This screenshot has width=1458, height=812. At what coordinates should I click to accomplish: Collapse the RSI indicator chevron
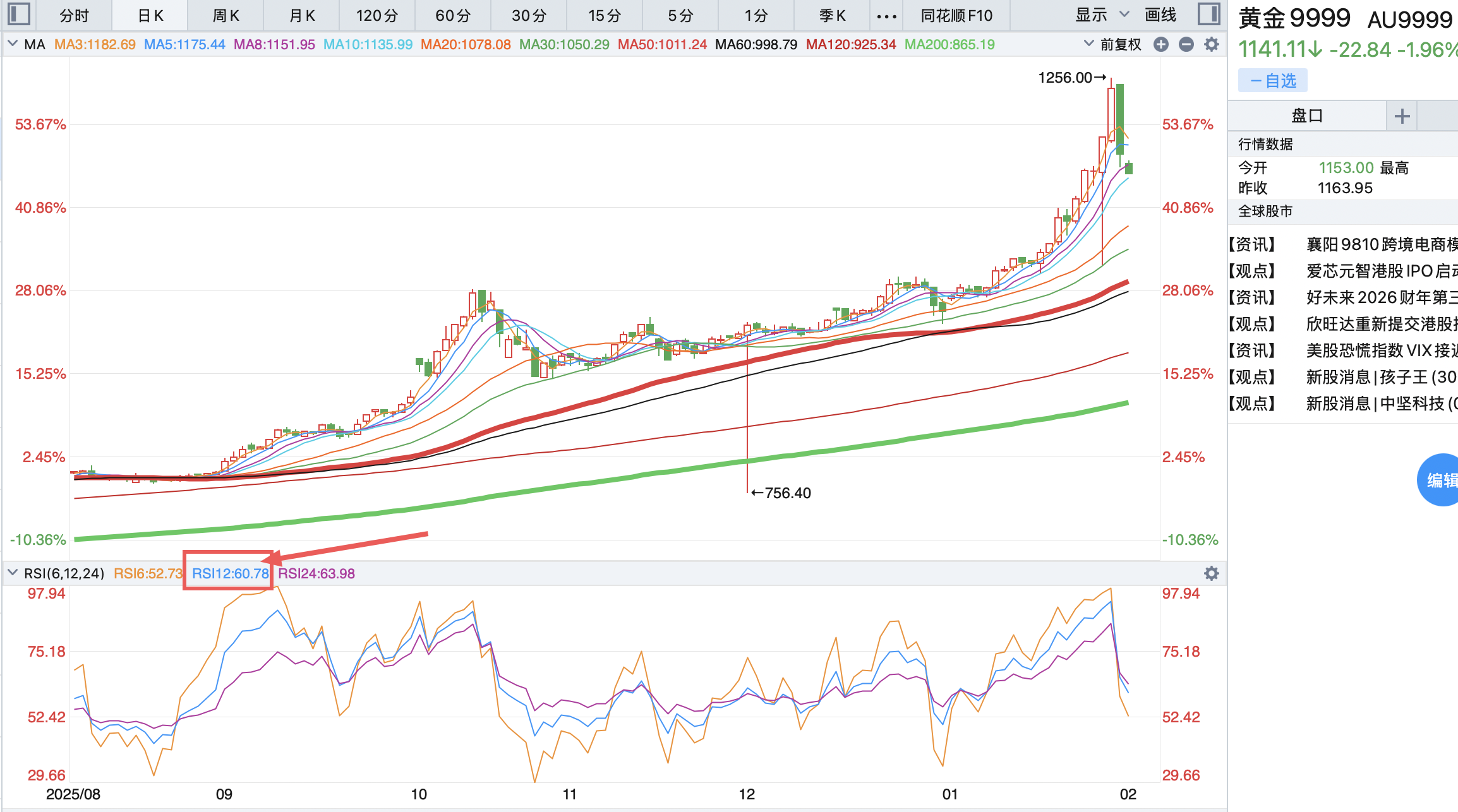pos(12,573)
